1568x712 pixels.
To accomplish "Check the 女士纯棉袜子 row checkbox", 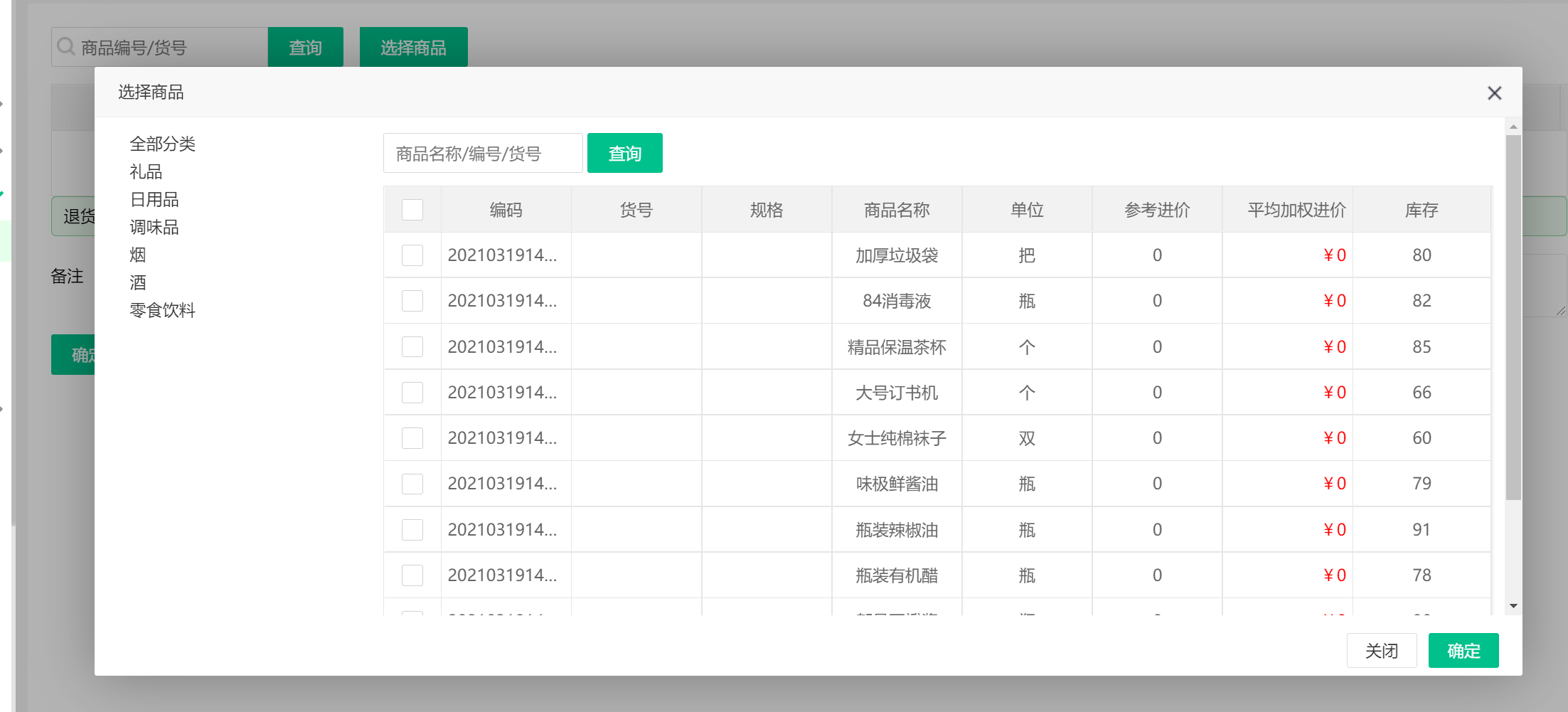I will point(412,437).
